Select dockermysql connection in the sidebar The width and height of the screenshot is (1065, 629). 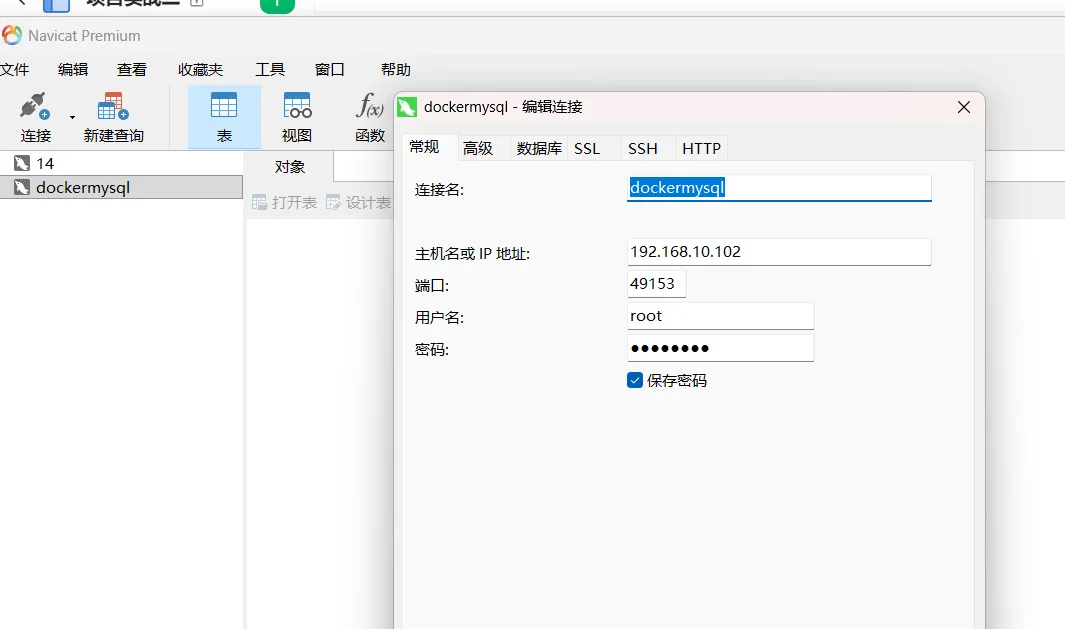pyautogui.click(x=121, y=187)
